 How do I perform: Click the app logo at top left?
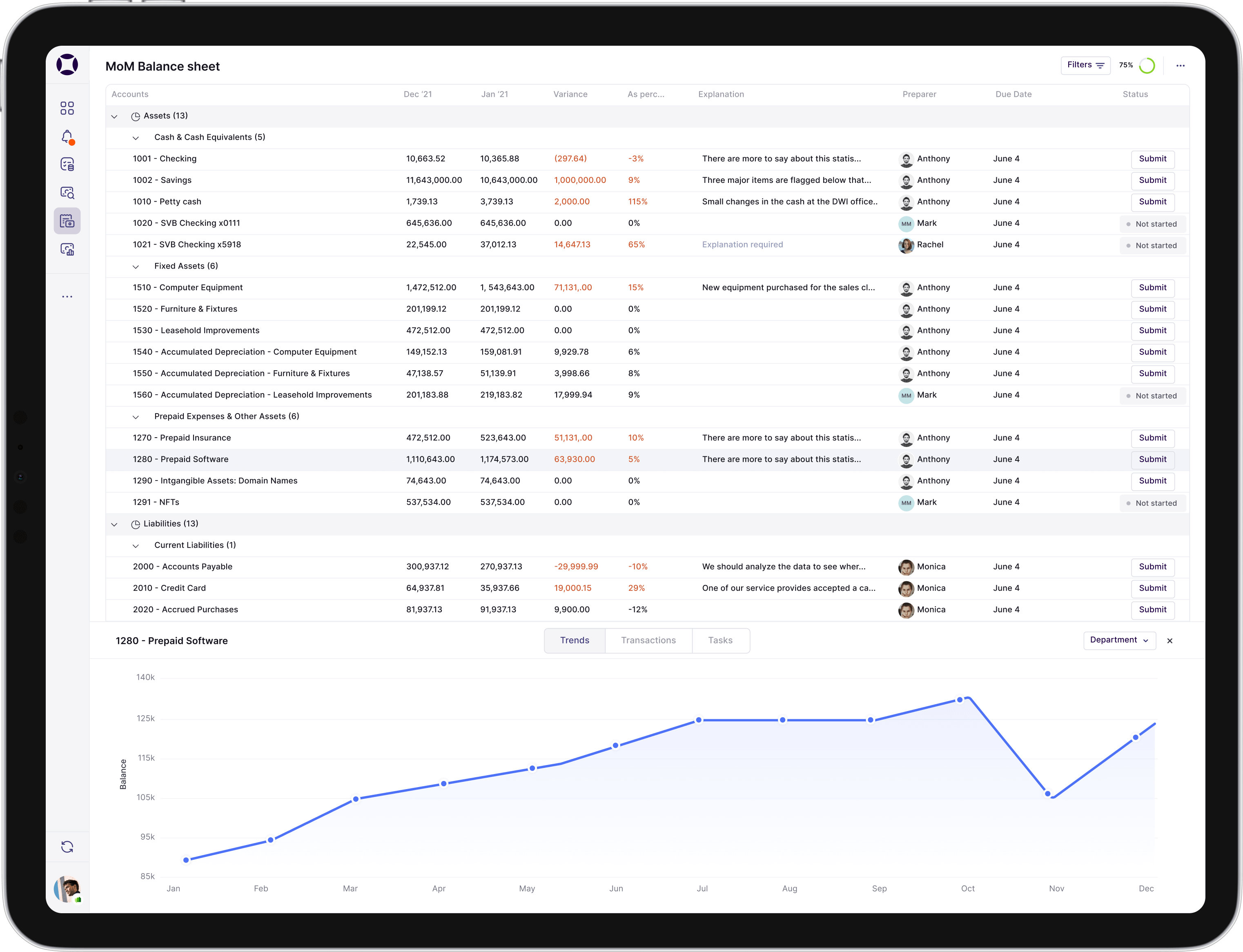[67, 65]
